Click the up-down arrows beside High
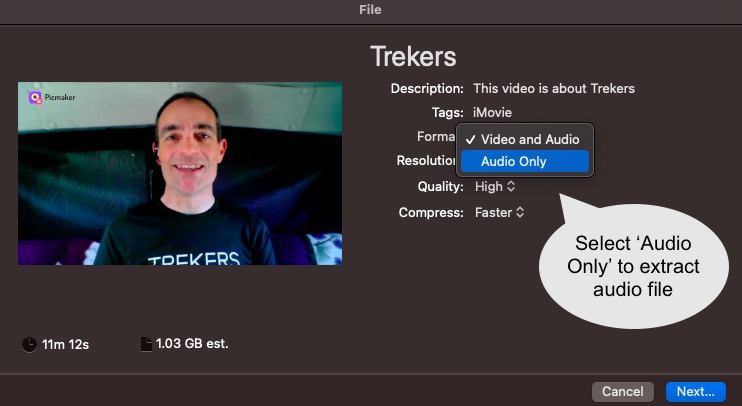742x406 pixels. (x=511, y=186)
